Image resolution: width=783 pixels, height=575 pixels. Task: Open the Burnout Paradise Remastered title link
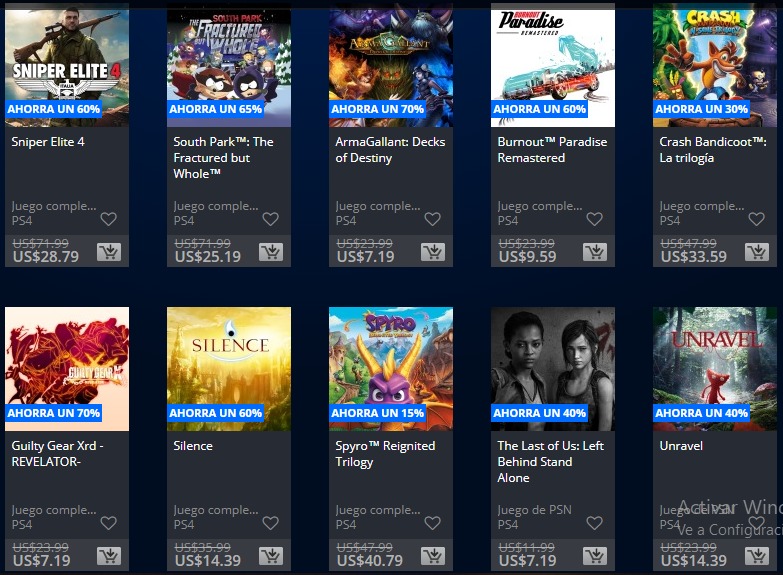click(x=552, y=150)
